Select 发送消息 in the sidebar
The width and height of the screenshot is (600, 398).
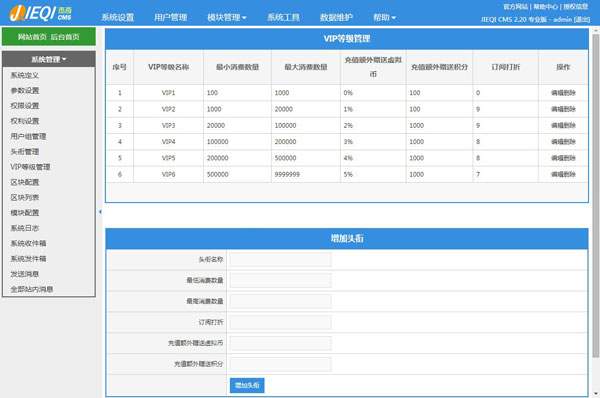24,274
